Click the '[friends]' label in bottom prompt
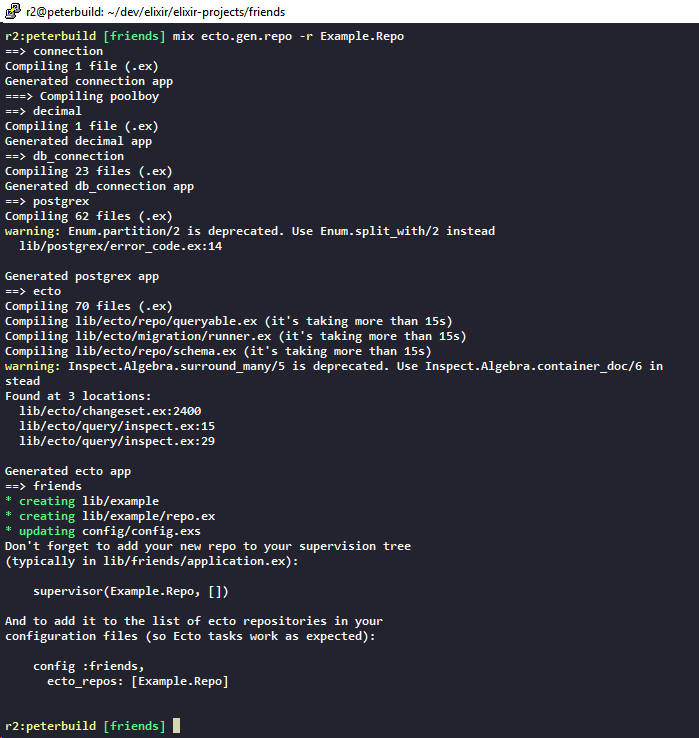Viewport: 699px width, 738px height. click(134, 726)
